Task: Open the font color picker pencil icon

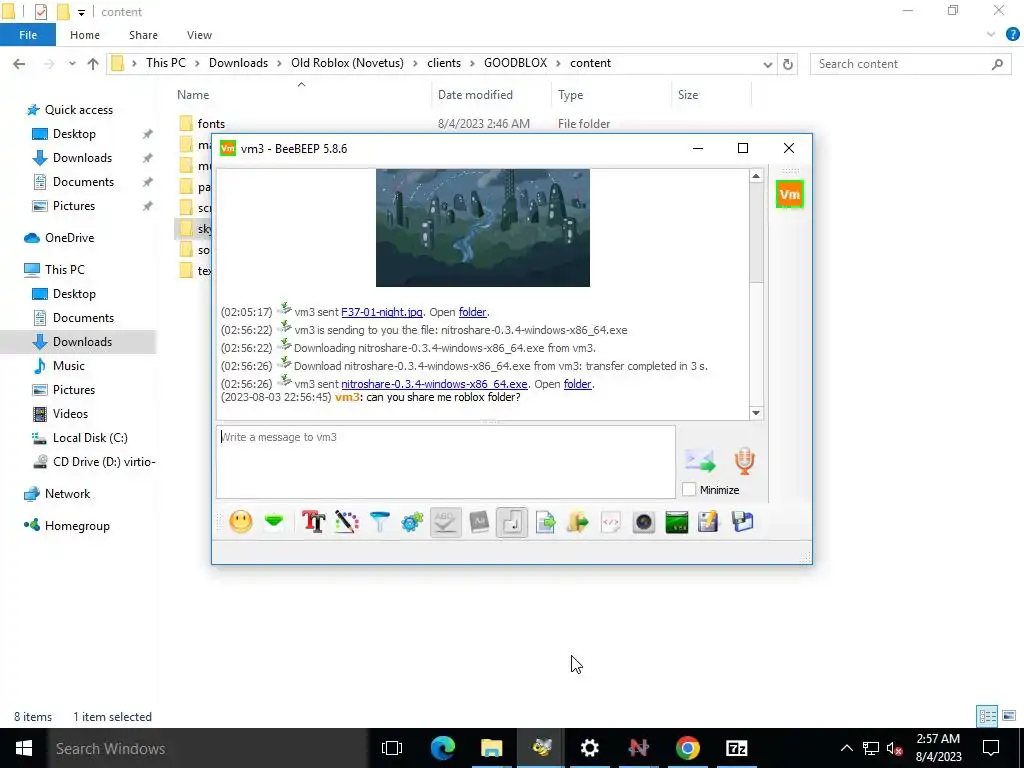Action: click(347, 522)
